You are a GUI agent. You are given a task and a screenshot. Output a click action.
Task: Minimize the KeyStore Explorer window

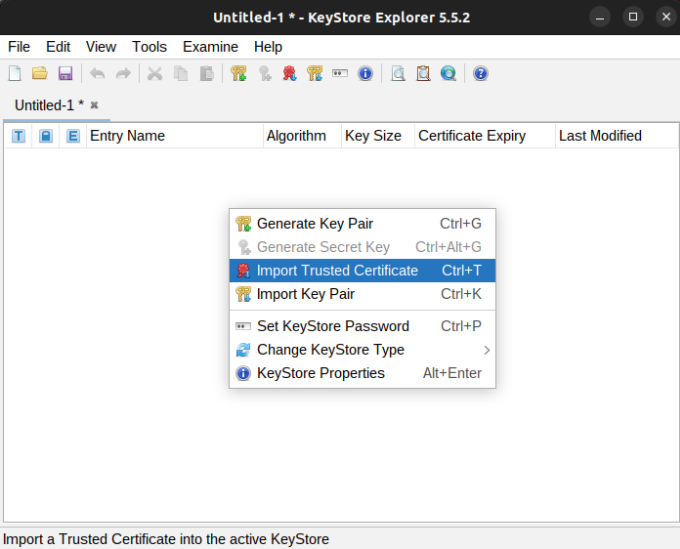pos(600,17)
